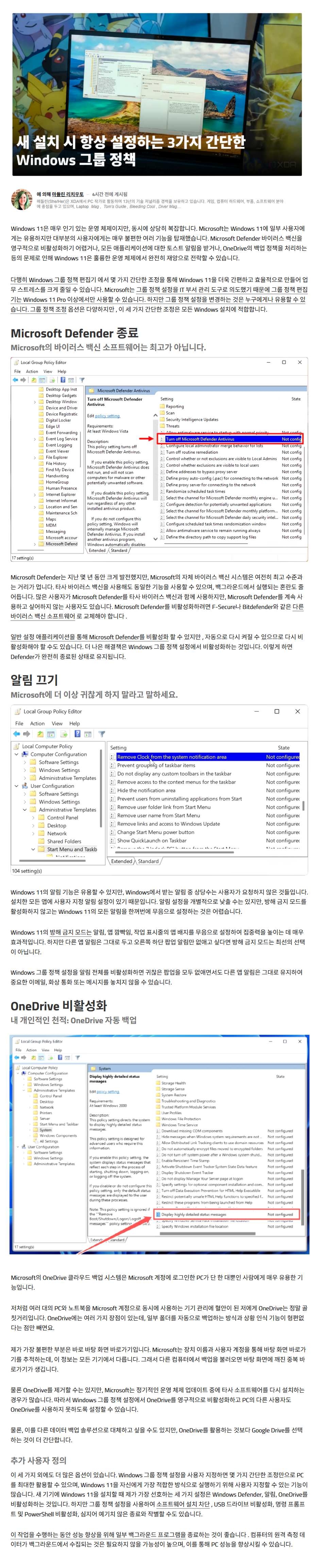The width and height of the screenshot is (319, 1568).
Task: Switch to Extended tab in Start Menu and Taskbar screenshot
Action: 122,861
